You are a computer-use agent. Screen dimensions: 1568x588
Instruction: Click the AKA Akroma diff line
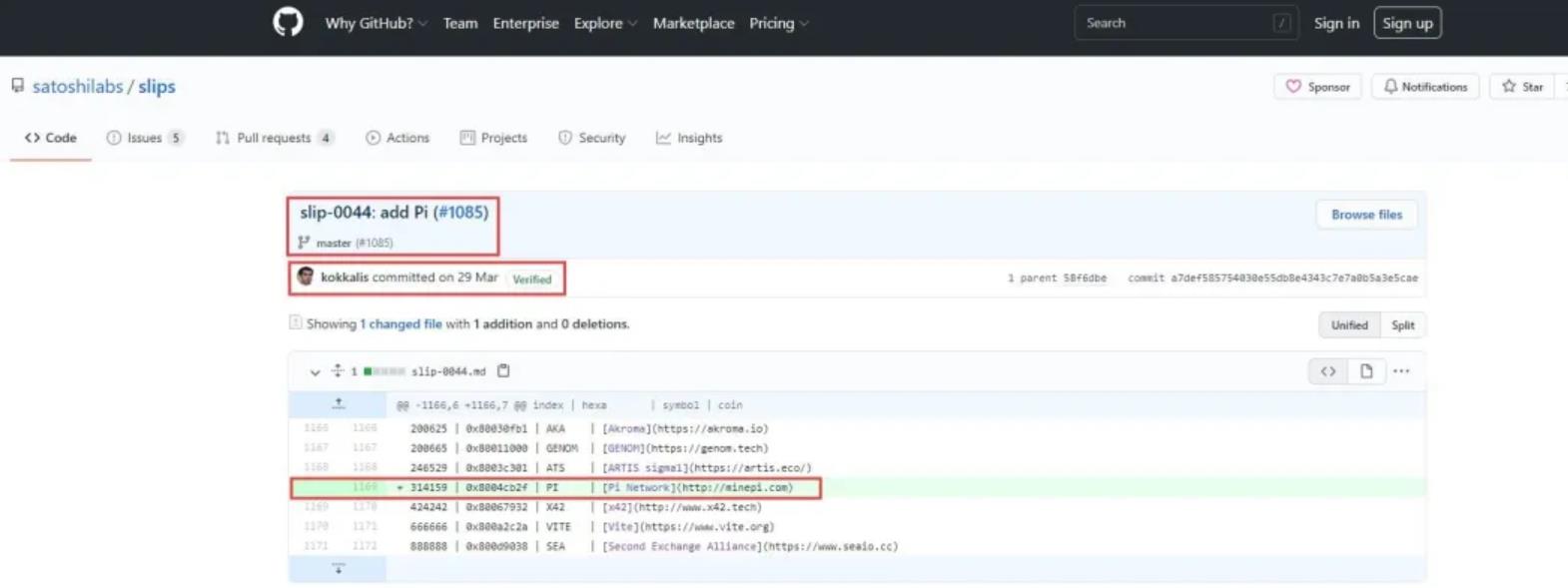(857, 428)
